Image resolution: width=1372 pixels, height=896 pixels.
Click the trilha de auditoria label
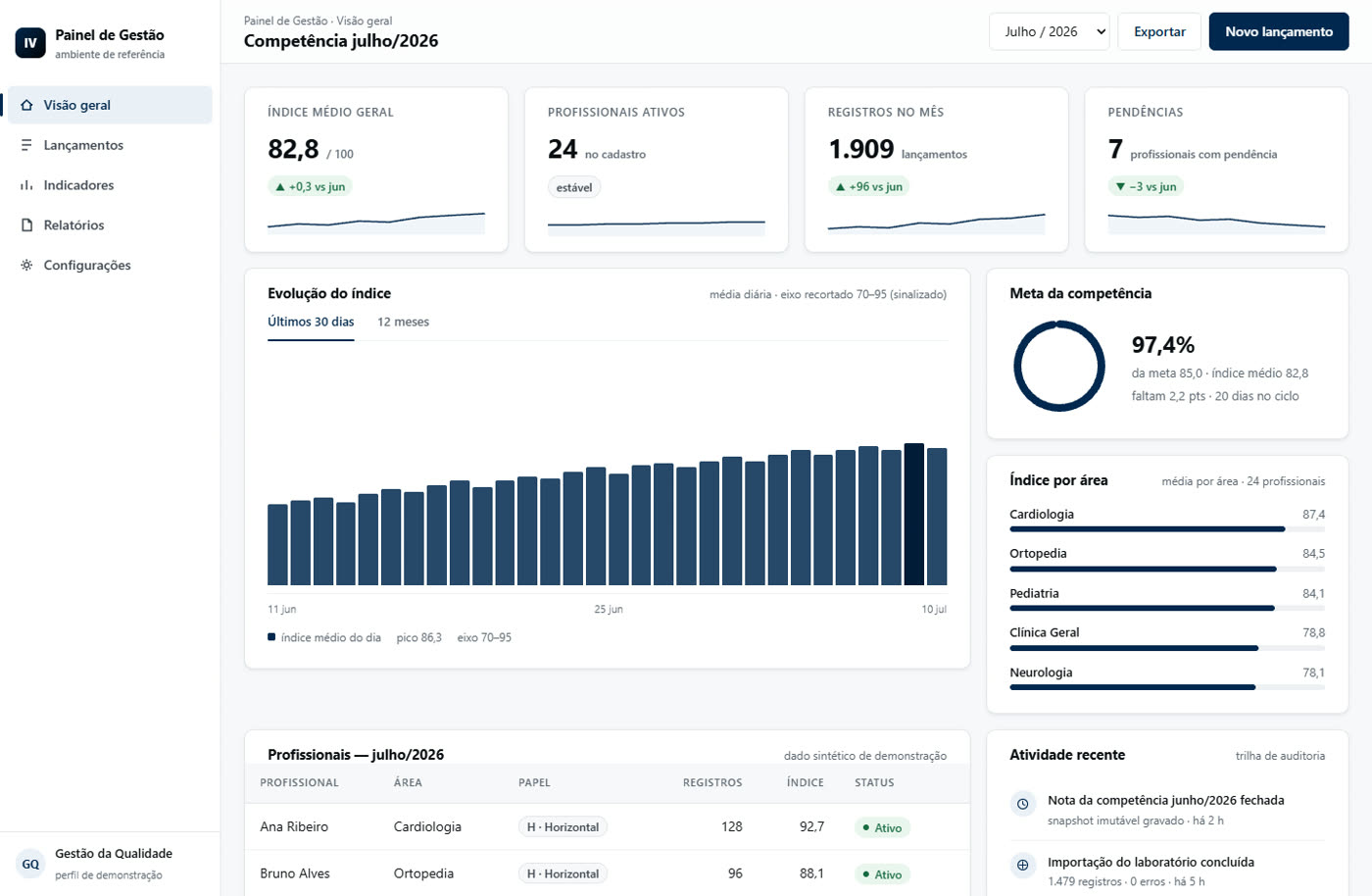[x=1280, y=756]
